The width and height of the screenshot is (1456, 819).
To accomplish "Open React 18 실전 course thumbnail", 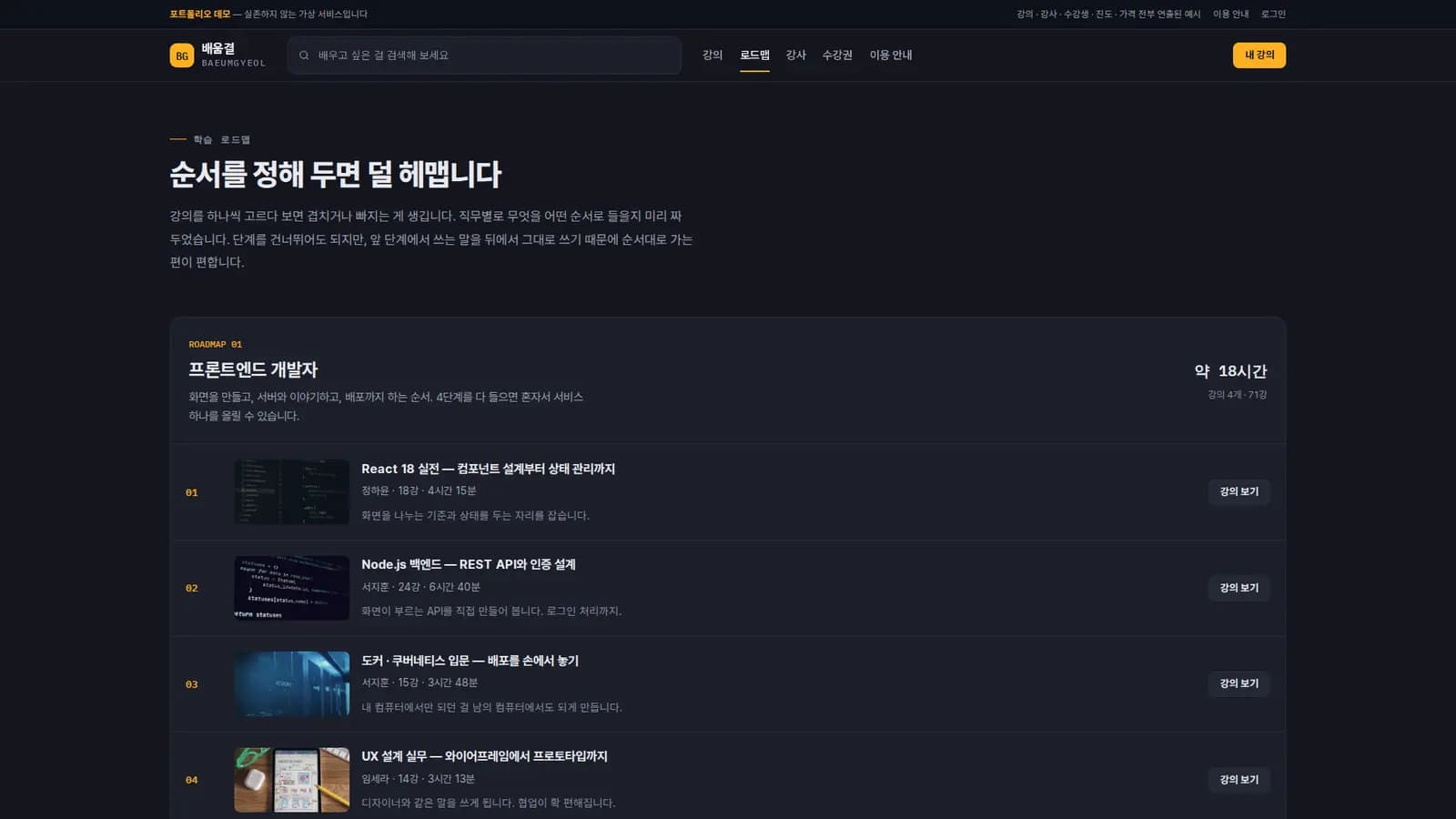I will tap(292, 492).
